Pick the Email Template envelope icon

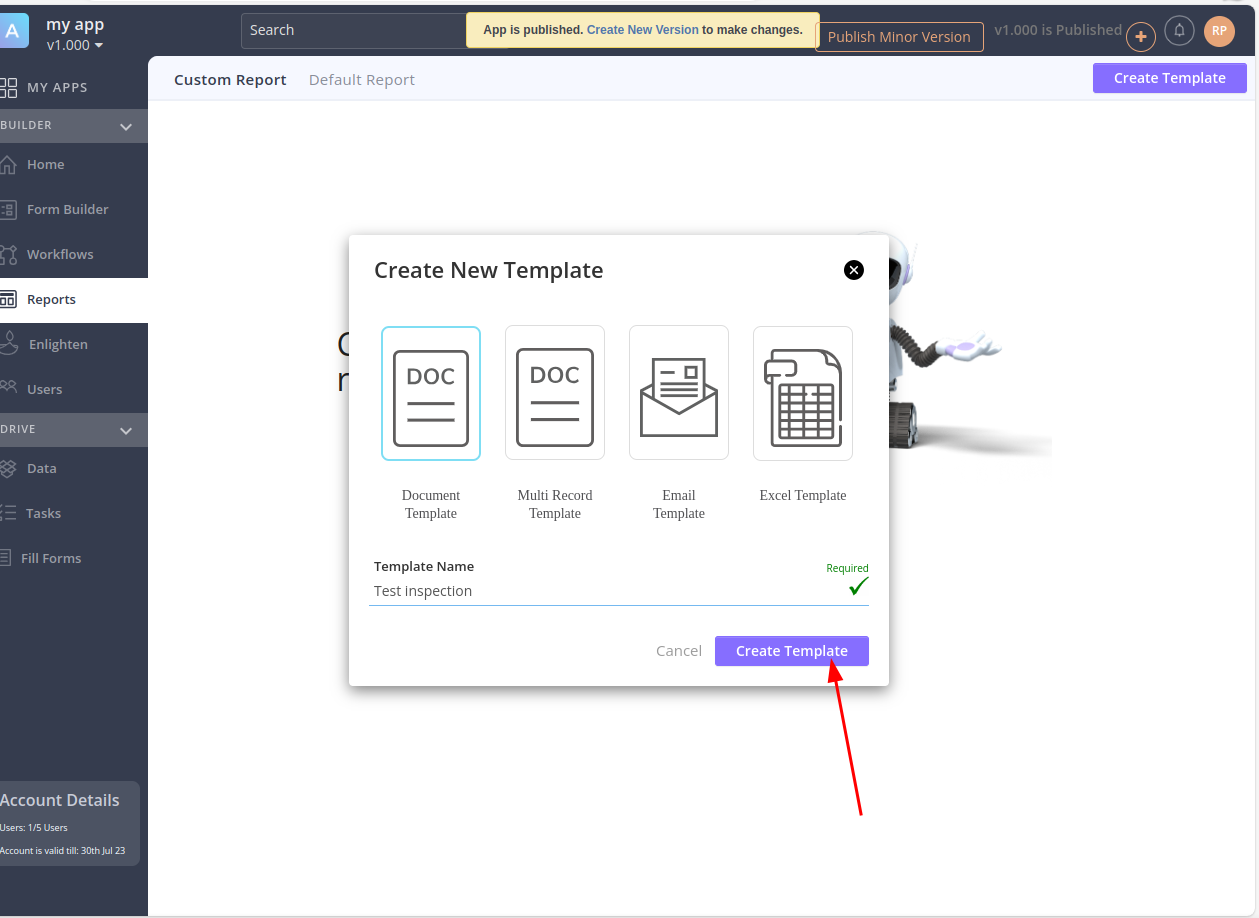[x=679, y=394]
